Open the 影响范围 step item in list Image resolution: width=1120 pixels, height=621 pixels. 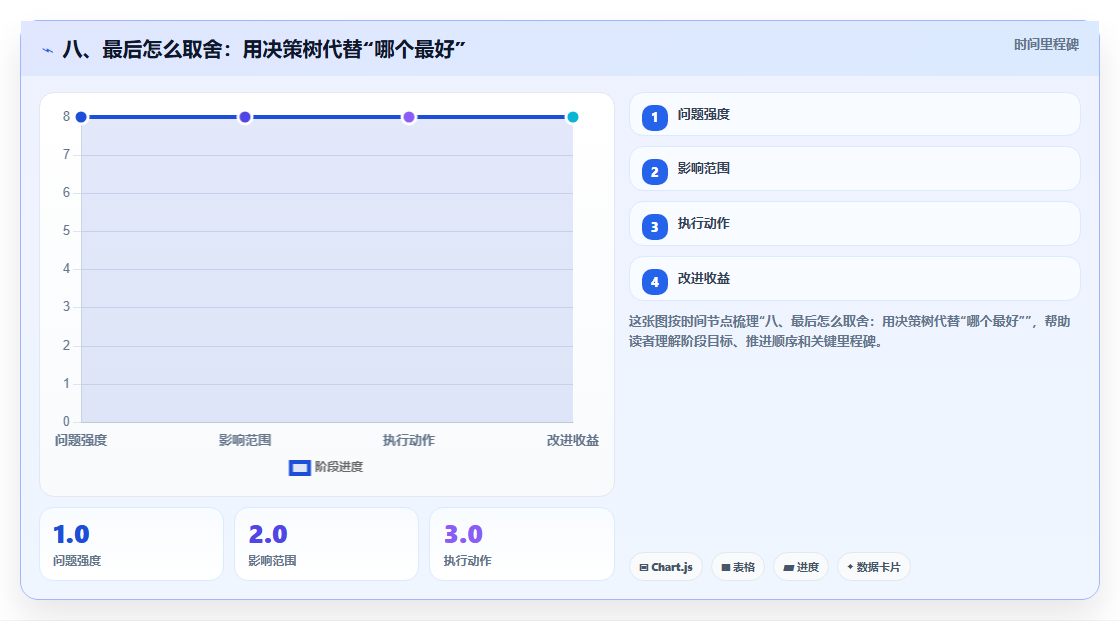tap(854, 169)
